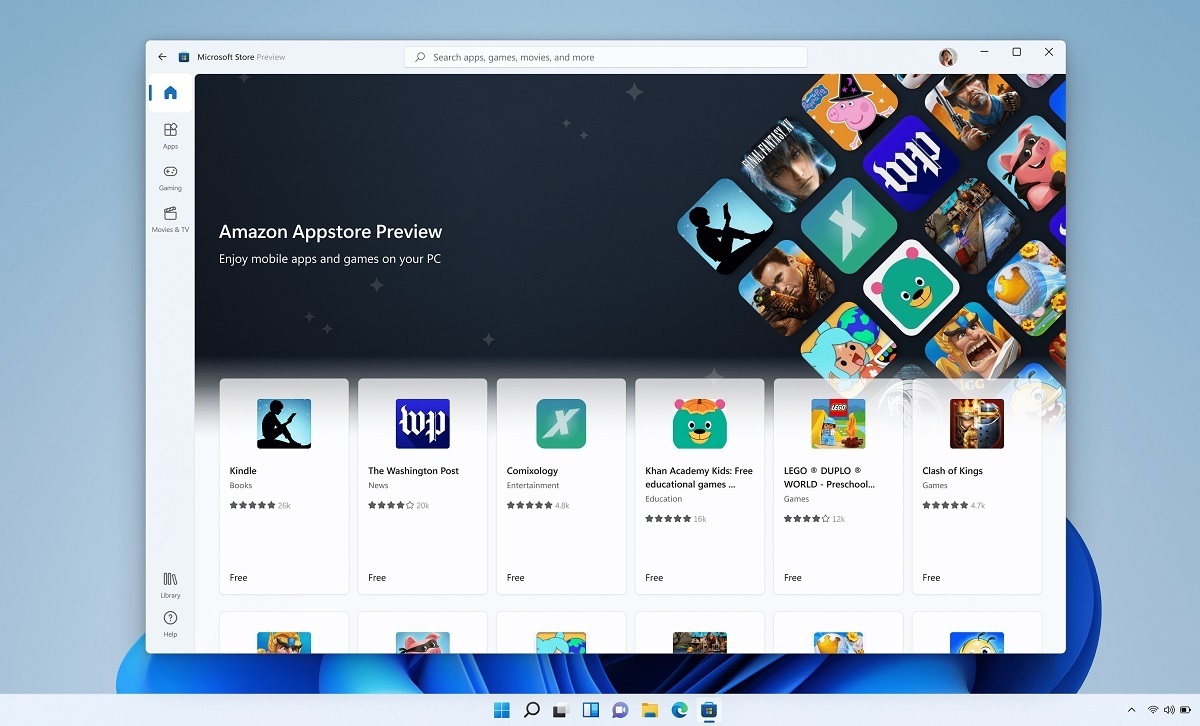Click Amazon Appstore Preview banner heading
This screenshot has width=1200, height=726.
[x=330, y=232]
